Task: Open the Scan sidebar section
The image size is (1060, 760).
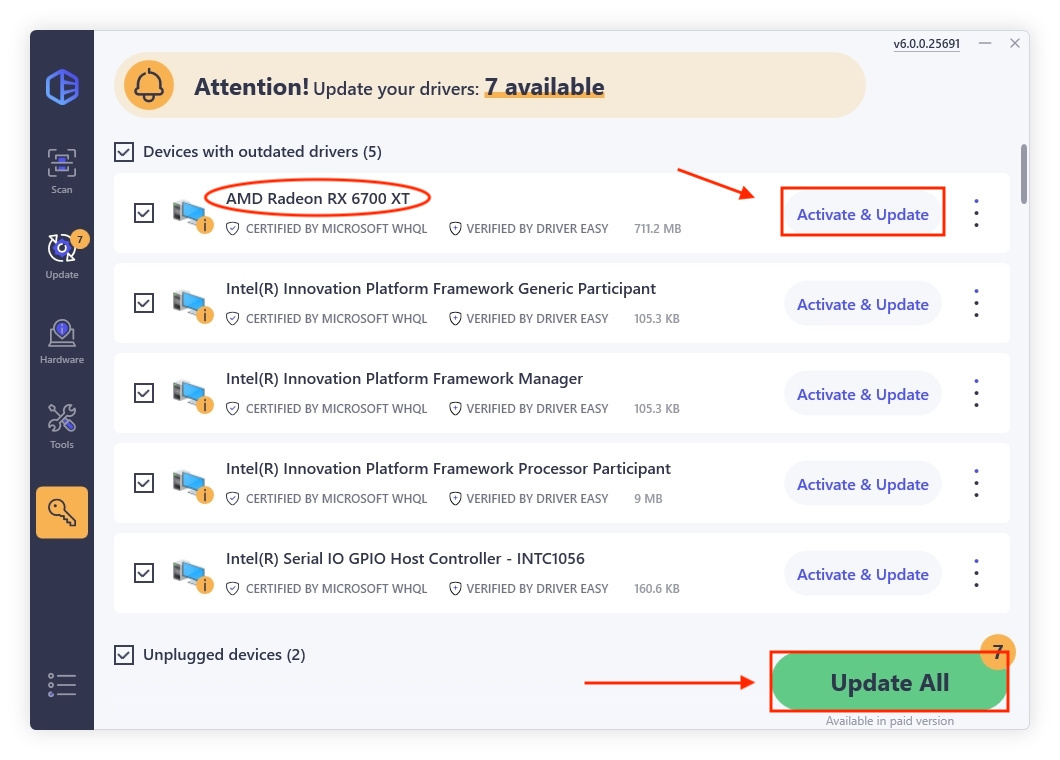Action: [x=62, y=170]
